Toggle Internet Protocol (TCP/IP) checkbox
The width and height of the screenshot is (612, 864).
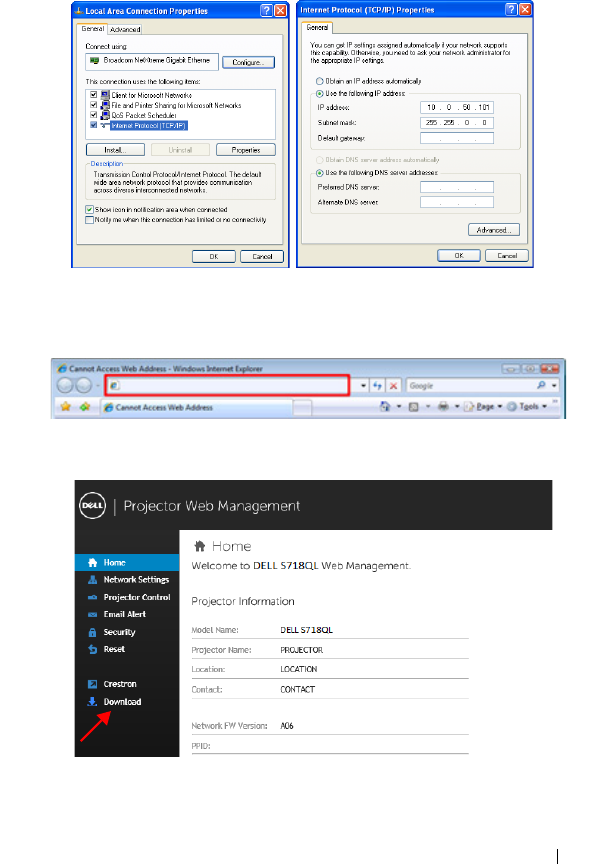pos(94,125)
